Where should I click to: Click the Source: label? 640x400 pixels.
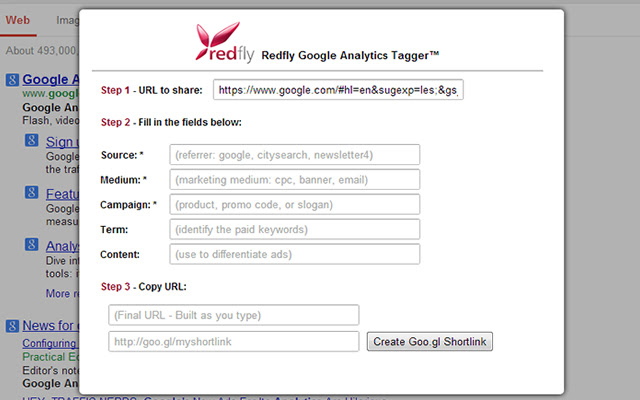click(x=122, y=155)
